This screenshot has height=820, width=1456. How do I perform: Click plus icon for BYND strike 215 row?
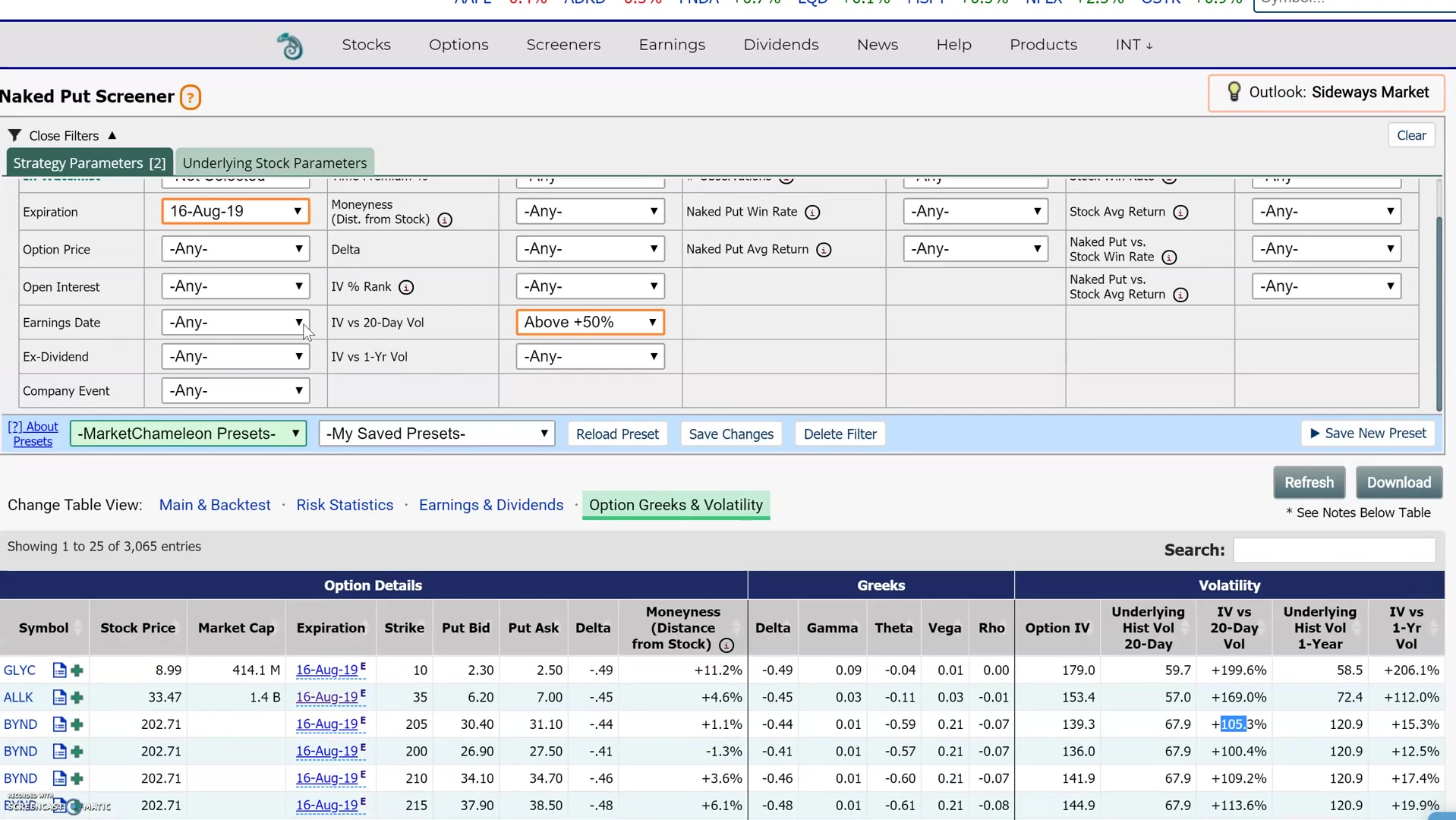[77, 806]
